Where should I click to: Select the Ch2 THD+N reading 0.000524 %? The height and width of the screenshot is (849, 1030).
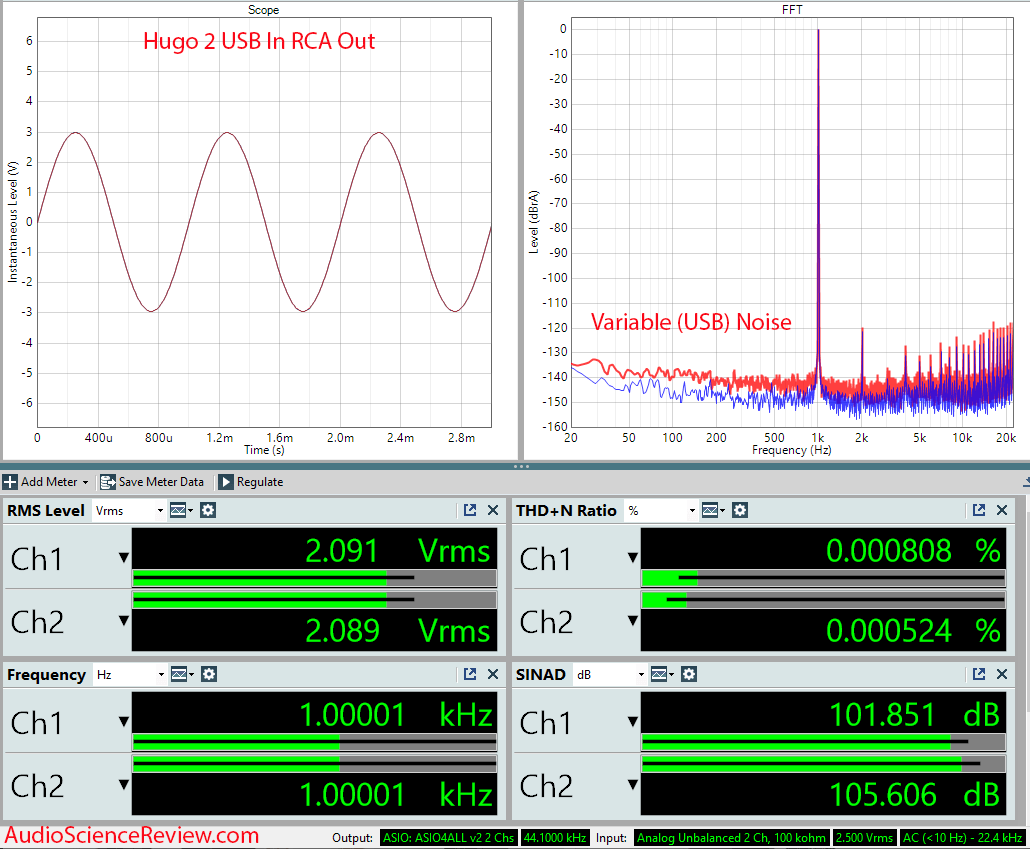pos(913,630)
